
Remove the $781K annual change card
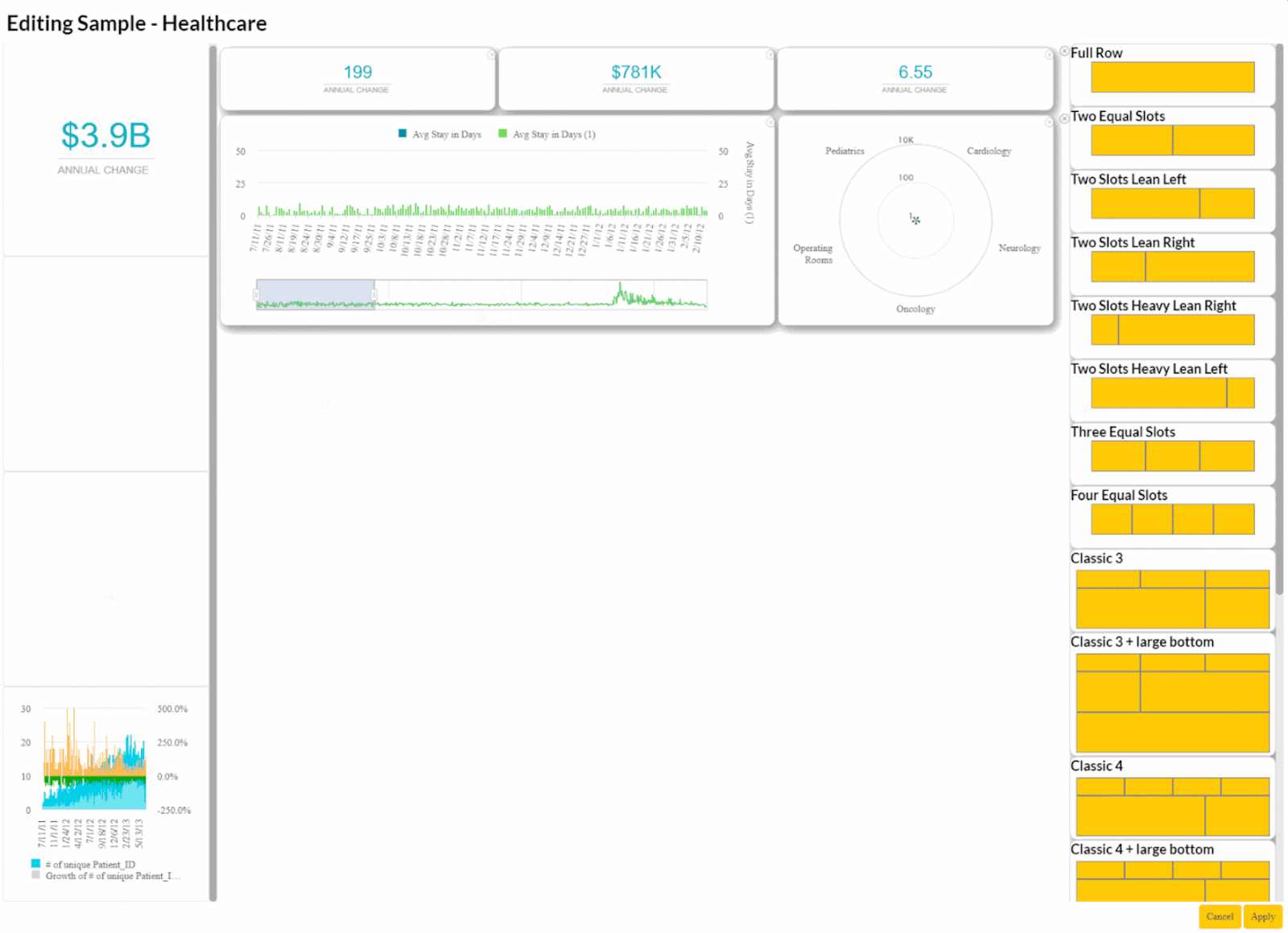click(x=770, y=55)
